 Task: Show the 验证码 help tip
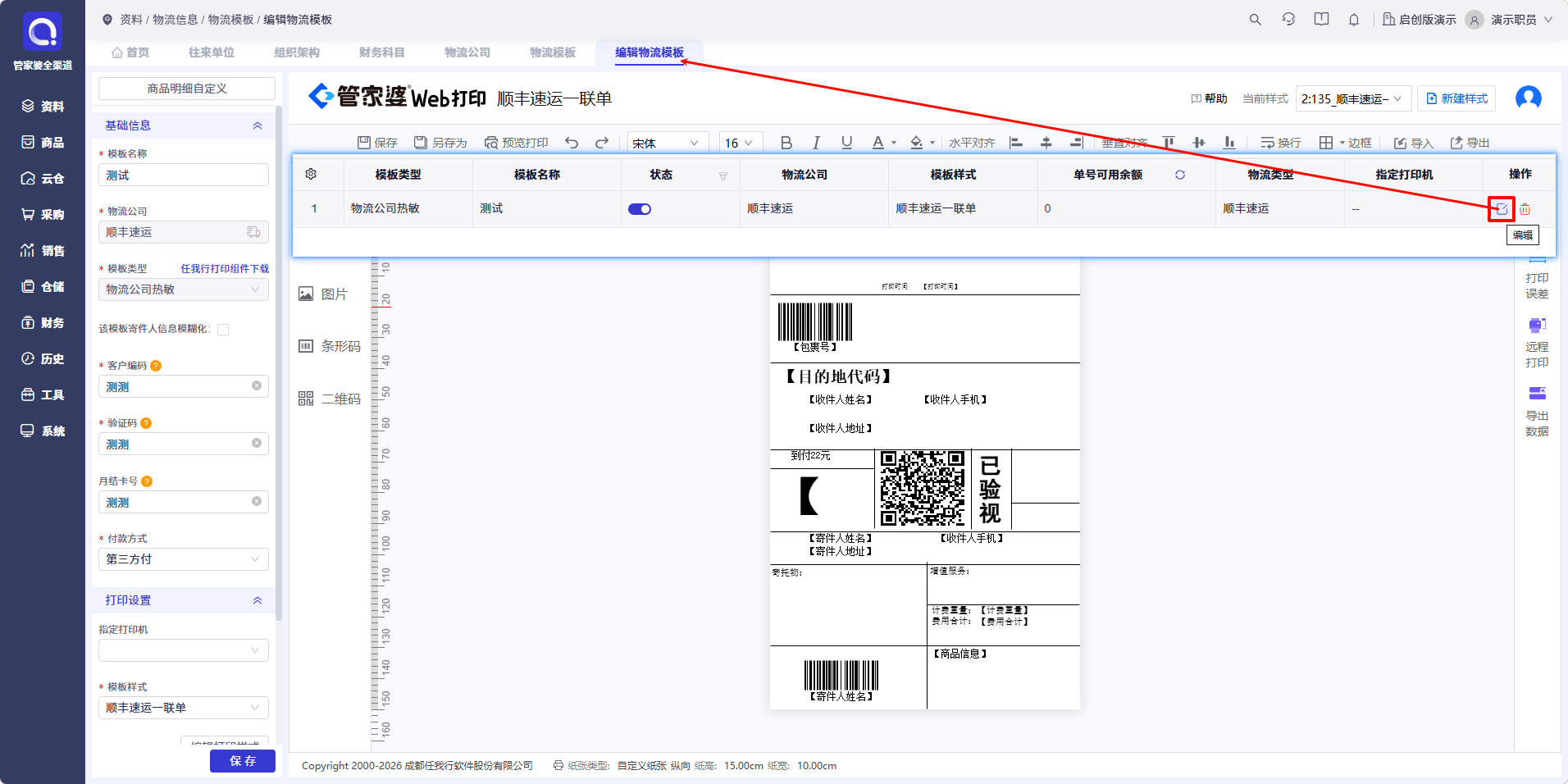coord(146,423)
